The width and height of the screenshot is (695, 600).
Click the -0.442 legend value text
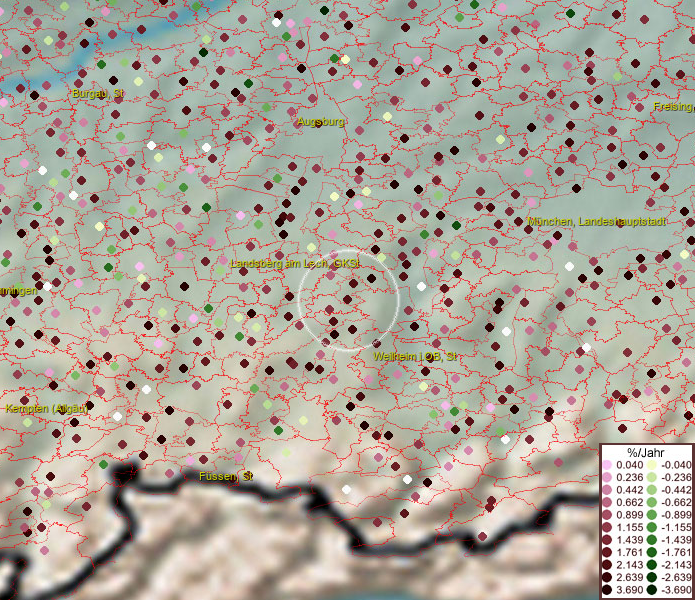(x=676, y=490)
